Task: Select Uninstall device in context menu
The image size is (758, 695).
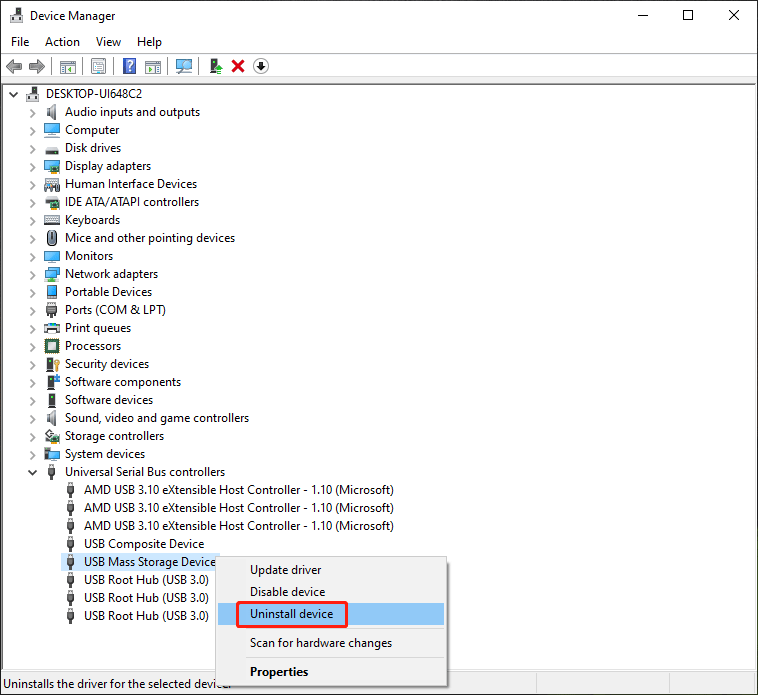Action: click(x=331, y=614)
